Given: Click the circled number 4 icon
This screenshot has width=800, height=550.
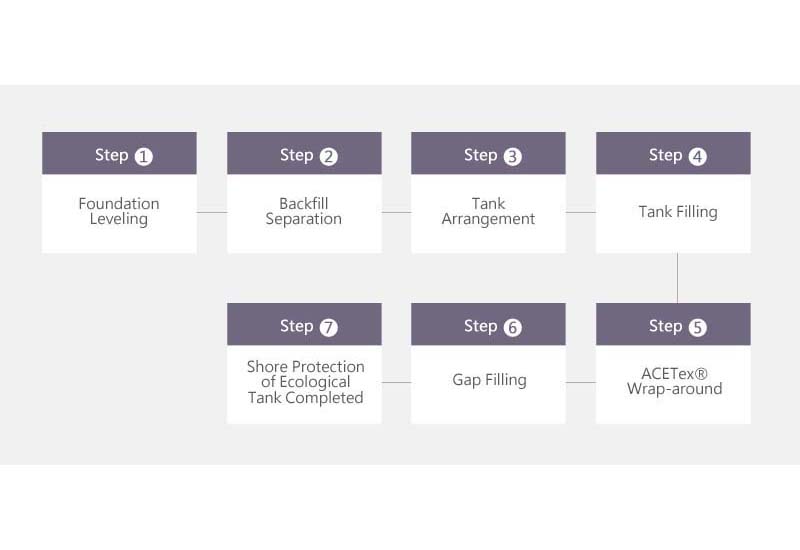Looking at the screenshot, I should click(697, 156).
